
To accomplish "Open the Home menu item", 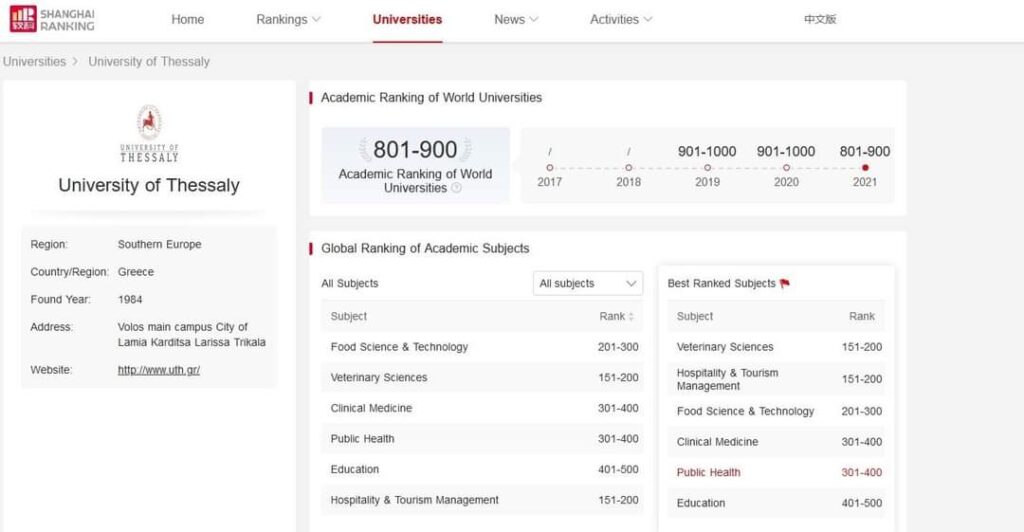I will coord(187,20).
